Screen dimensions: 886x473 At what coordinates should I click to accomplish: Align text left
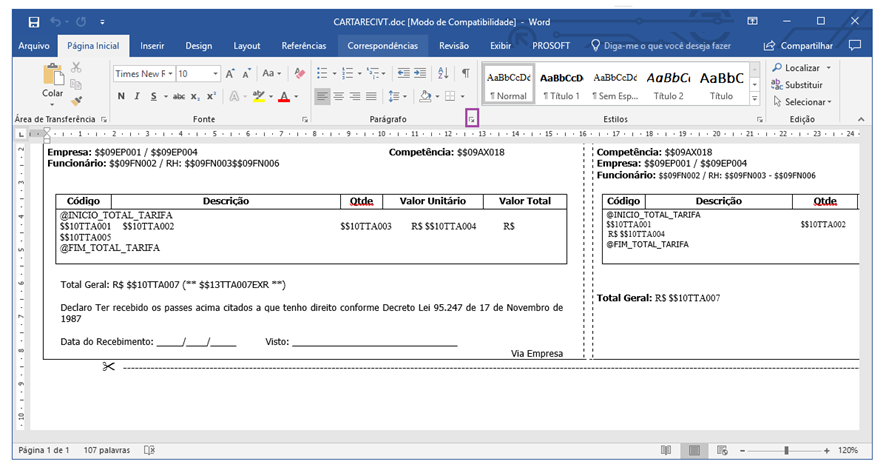322,97
